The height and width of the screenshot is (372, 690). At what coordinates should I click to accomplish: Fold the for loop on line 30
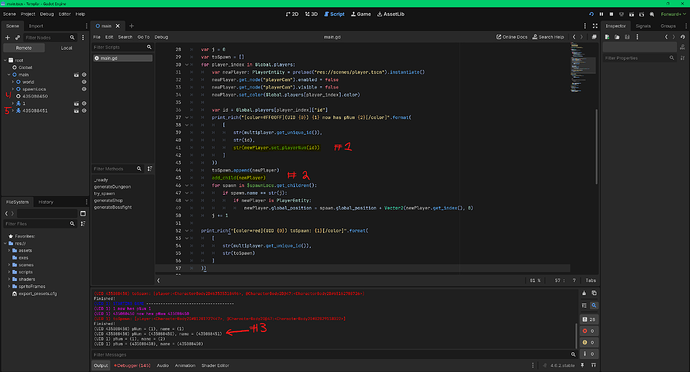[x=187, y=65]
